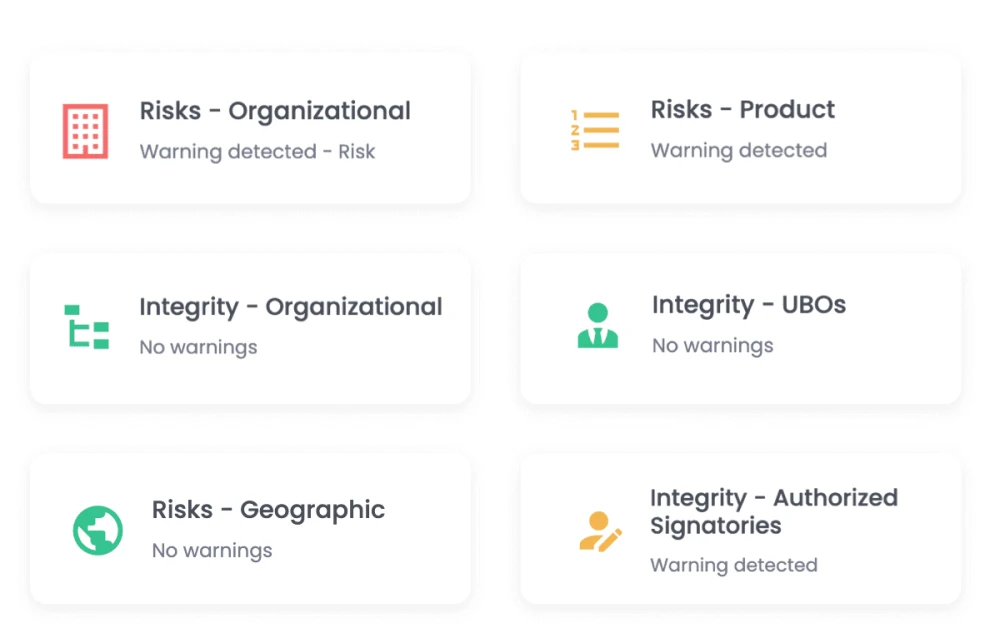Viewport: 1000px width, 643px height.
Task: Click the green UBO person icon
Action: (598, 326)
